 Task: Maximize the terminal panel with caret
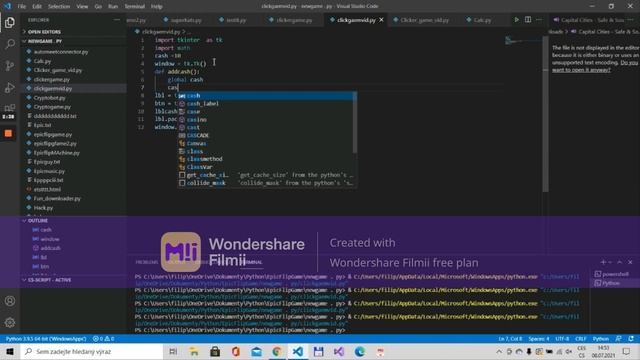[620, 262]
